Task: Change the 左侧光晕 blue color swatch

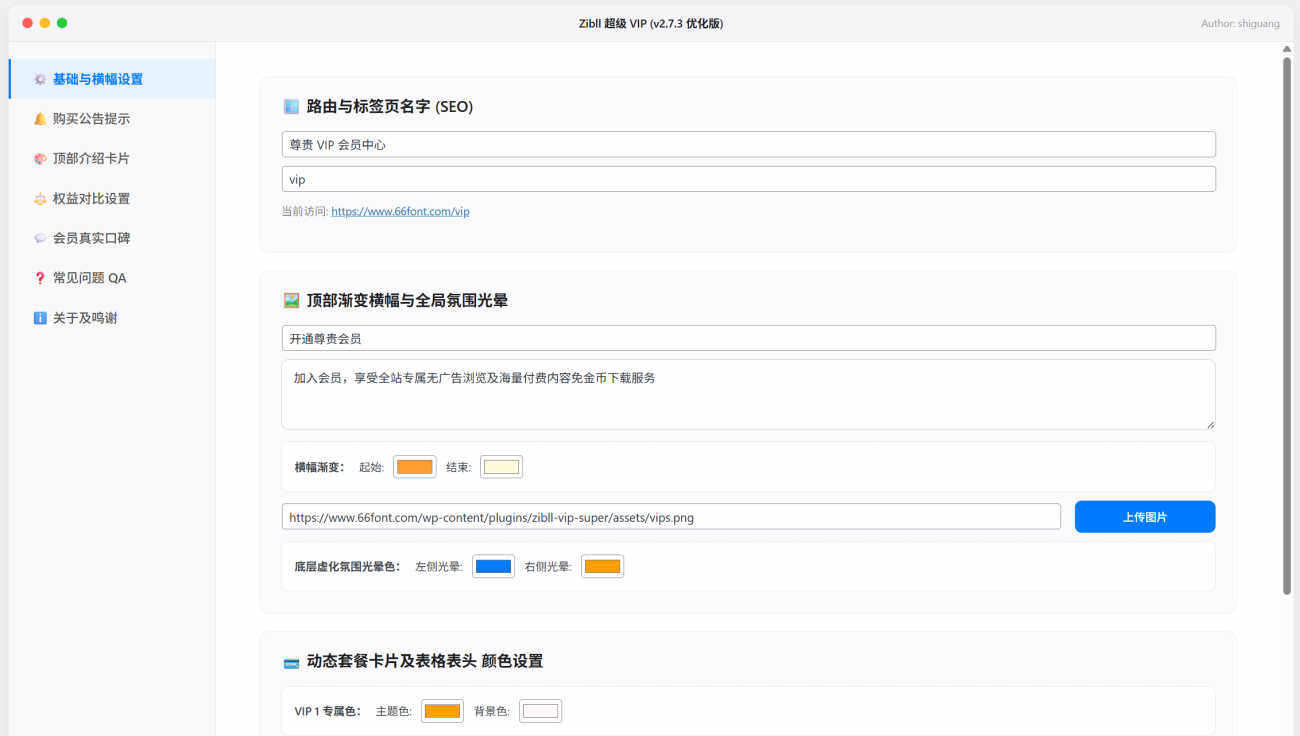Action: coord(493,567)
